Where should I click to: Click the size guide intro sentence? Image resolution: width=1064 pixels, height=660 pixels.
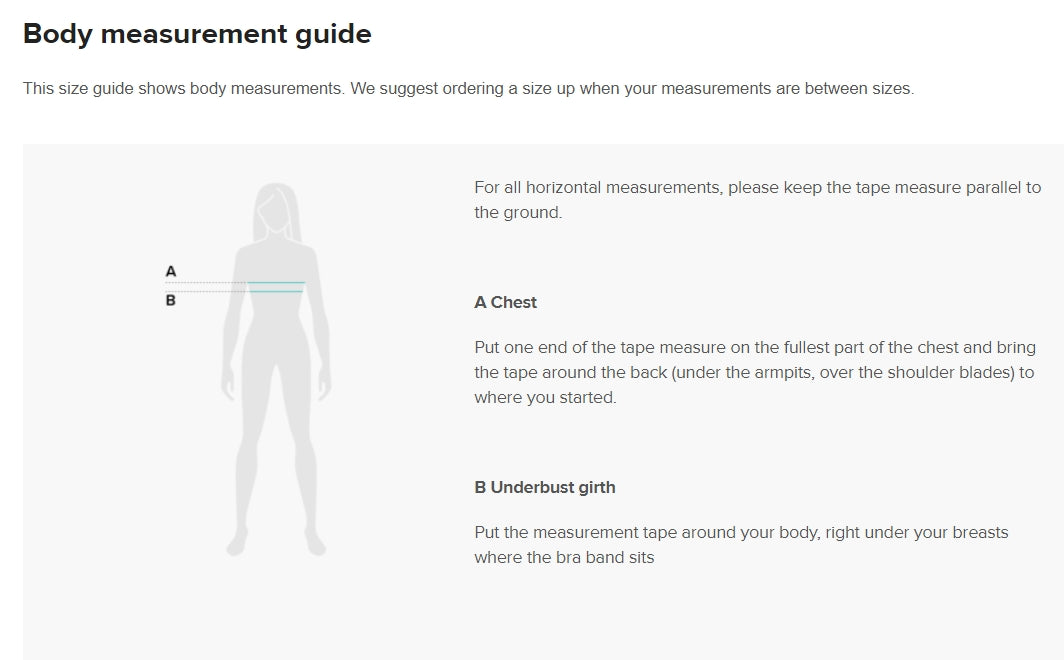tap(469, 89)
